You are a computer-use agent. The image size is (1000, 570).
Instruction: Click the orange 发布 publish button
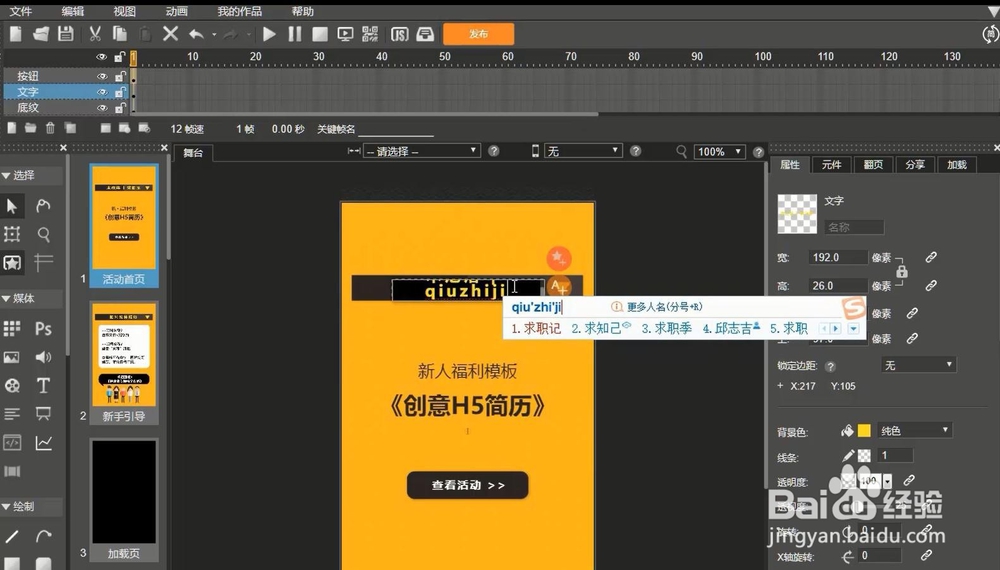478,34
